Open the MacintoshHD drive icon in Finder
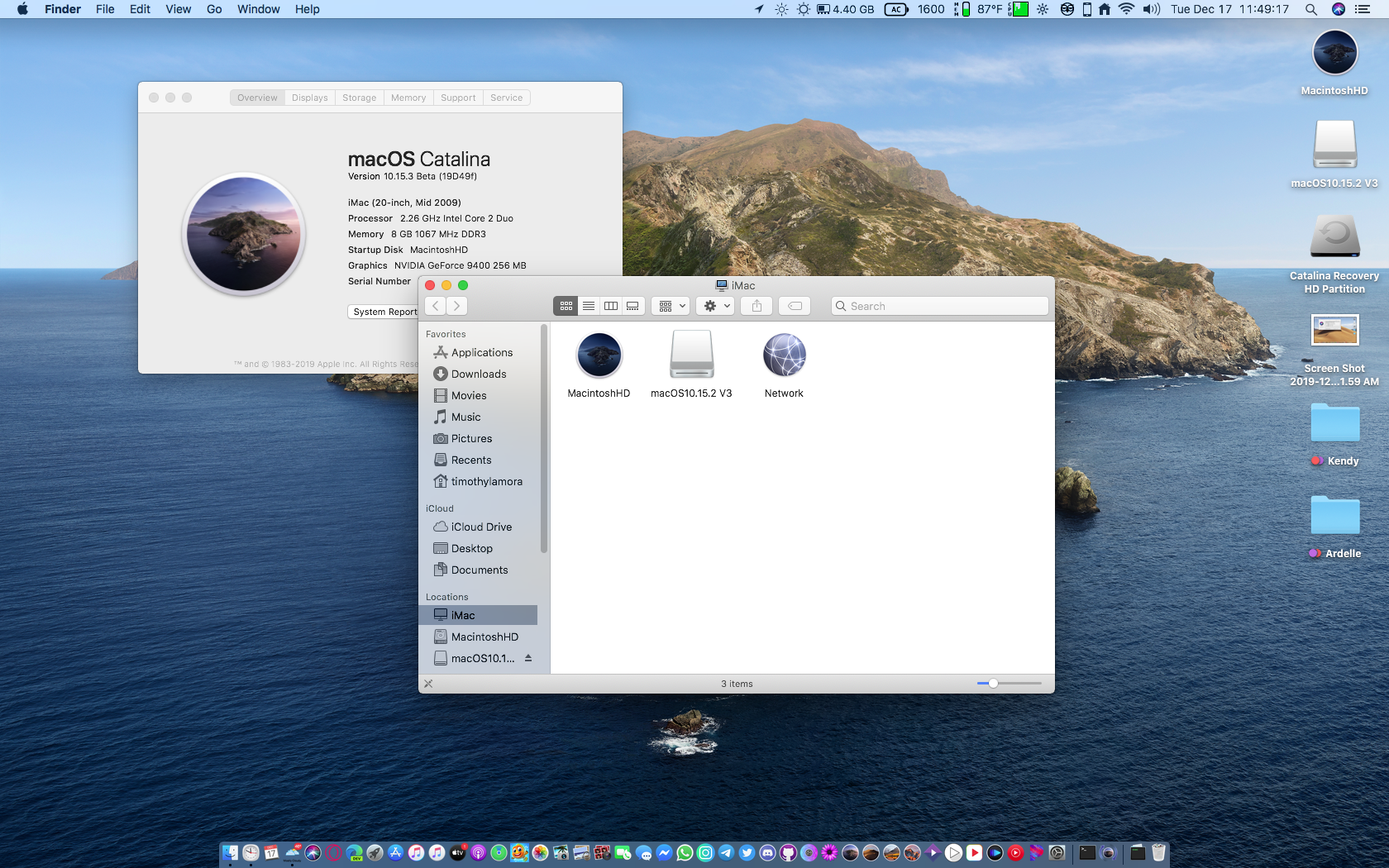The image size is (1389, 868). point(599,356)
